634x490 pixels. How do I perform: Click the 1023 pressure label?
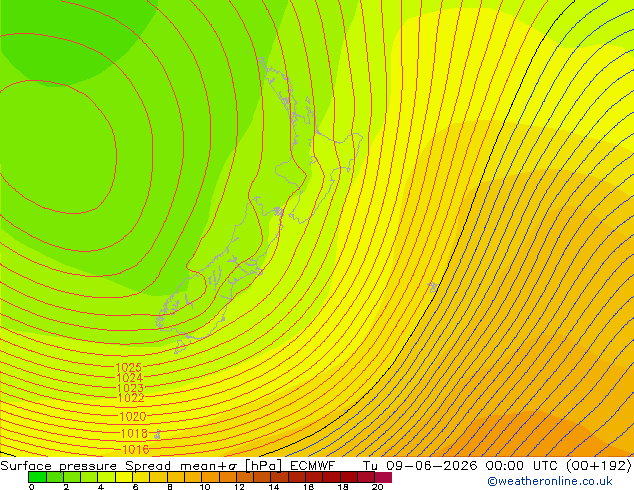[130, 388]
